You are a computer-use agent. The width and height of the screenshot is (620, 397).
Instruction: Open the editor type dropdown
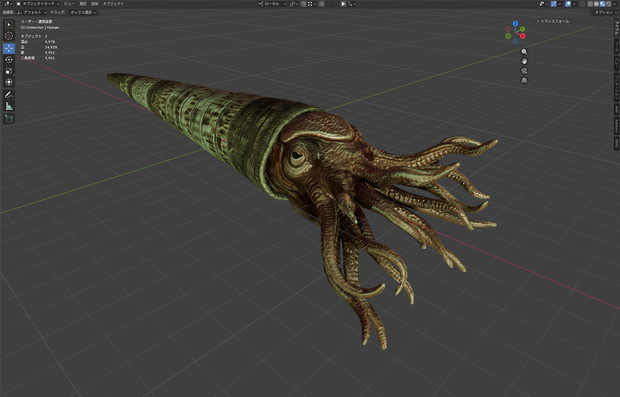point(8,4)
